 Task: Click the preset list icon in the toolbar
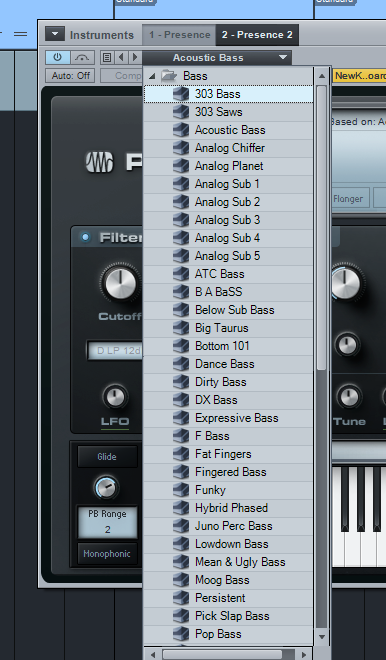107,57
